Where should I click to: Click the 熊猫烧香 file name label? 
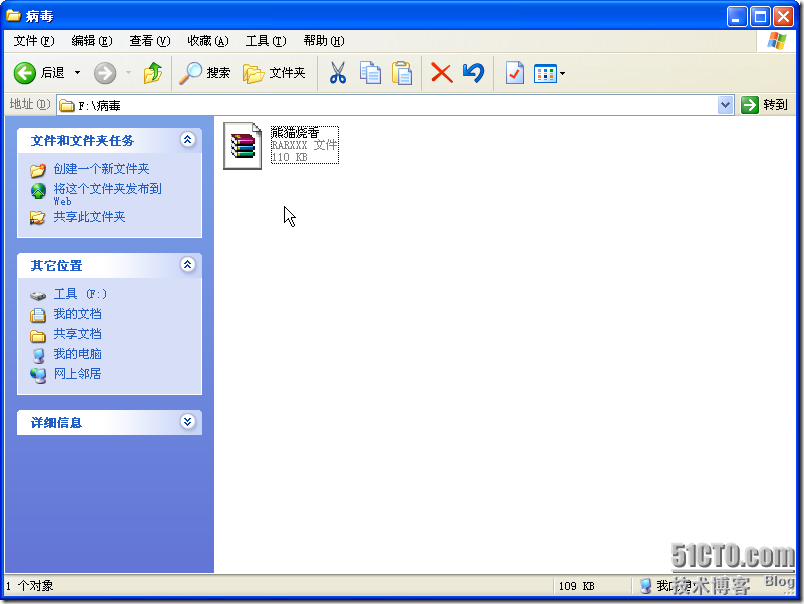(295, 132)
